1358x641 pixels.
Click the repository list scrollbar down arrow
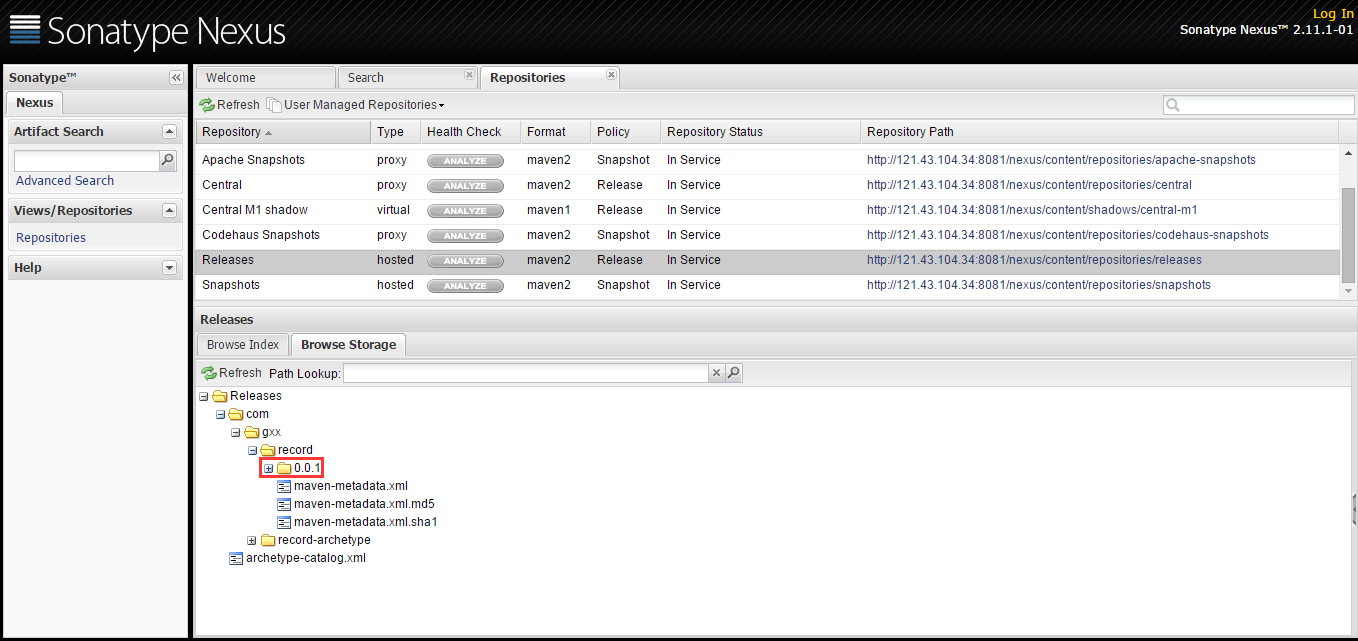tap(1349, 291)
